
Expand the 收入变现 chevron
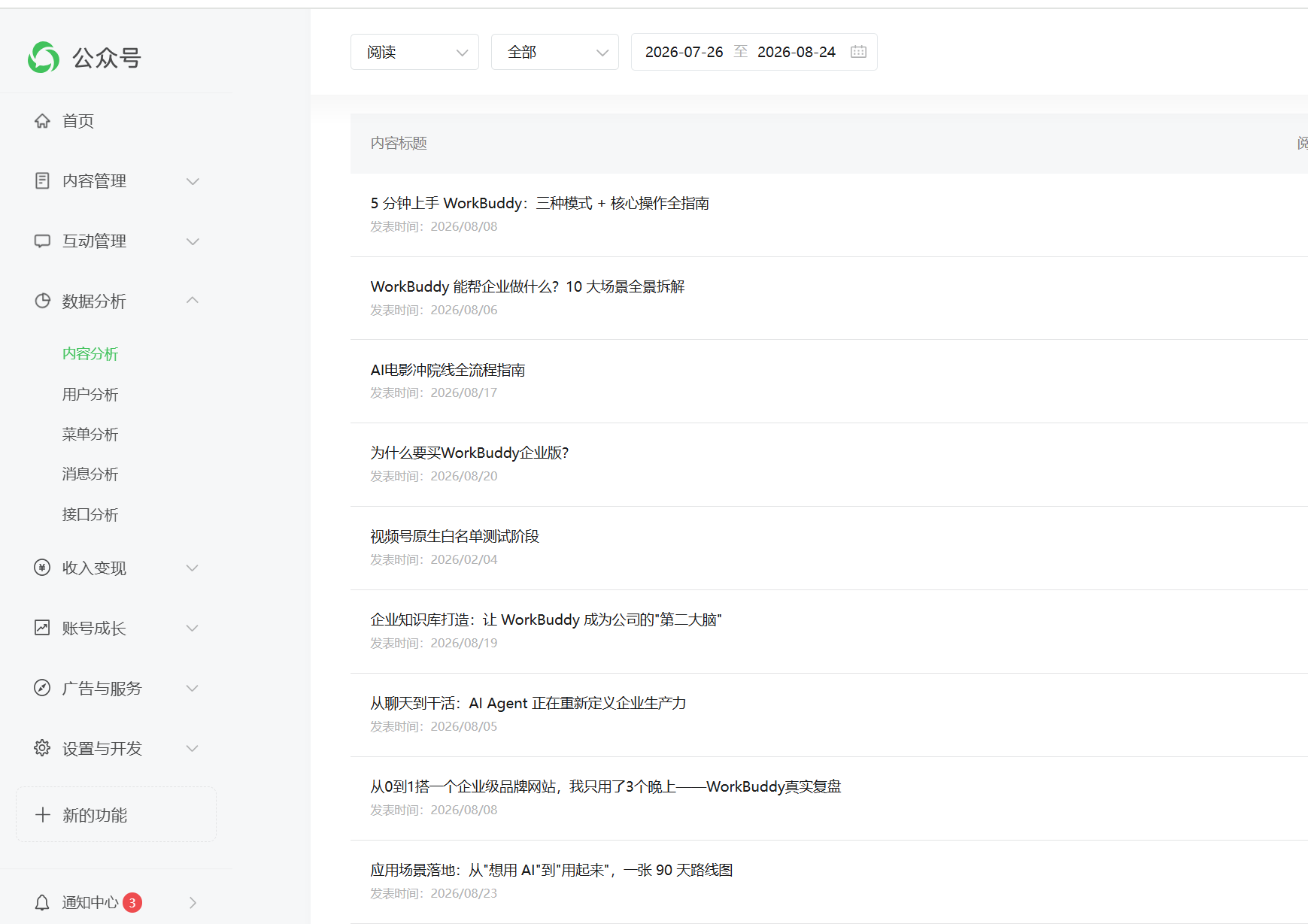(193, 568)
